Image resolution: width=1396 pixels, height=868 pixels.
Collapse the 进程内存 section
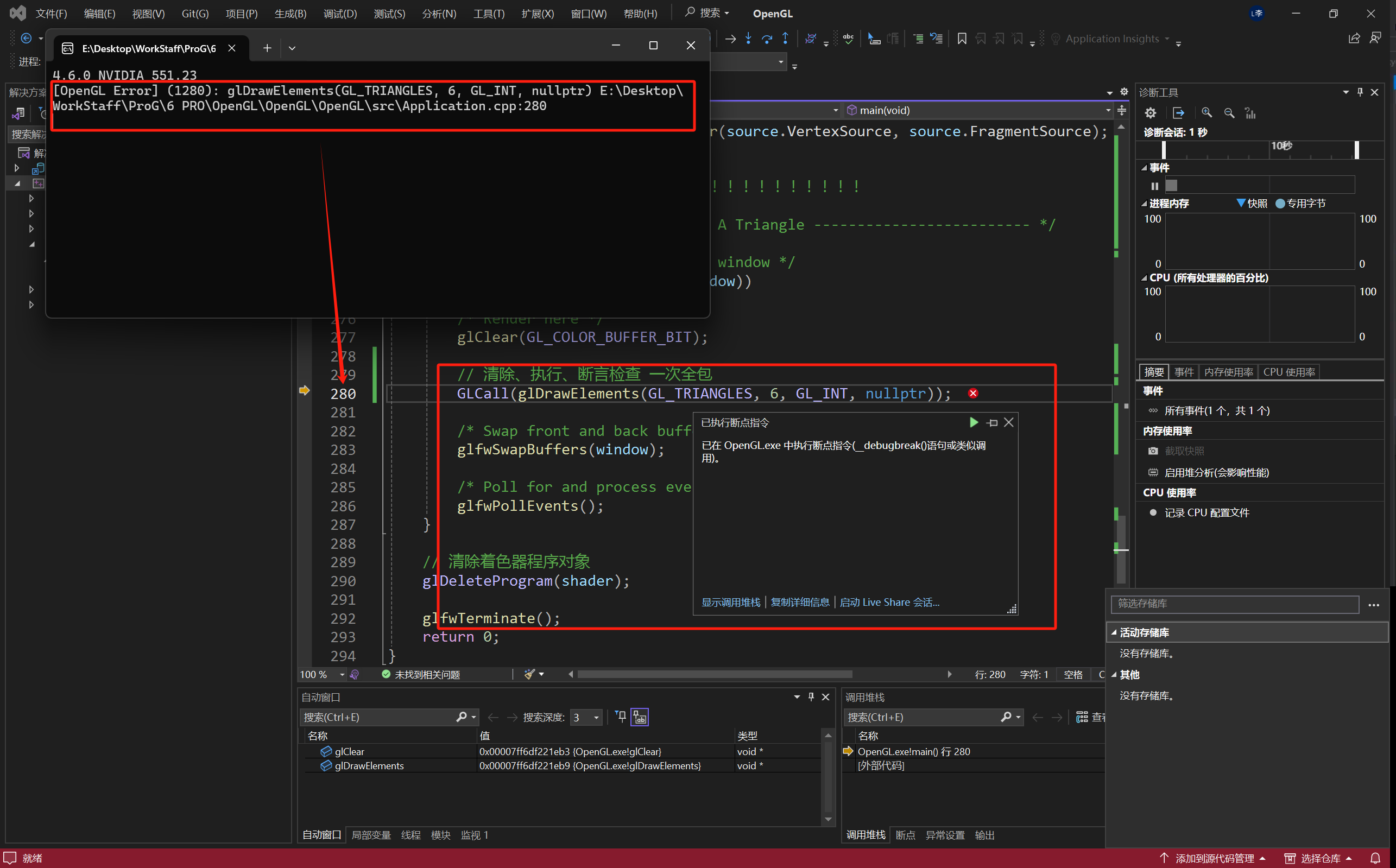point(1144,203)
